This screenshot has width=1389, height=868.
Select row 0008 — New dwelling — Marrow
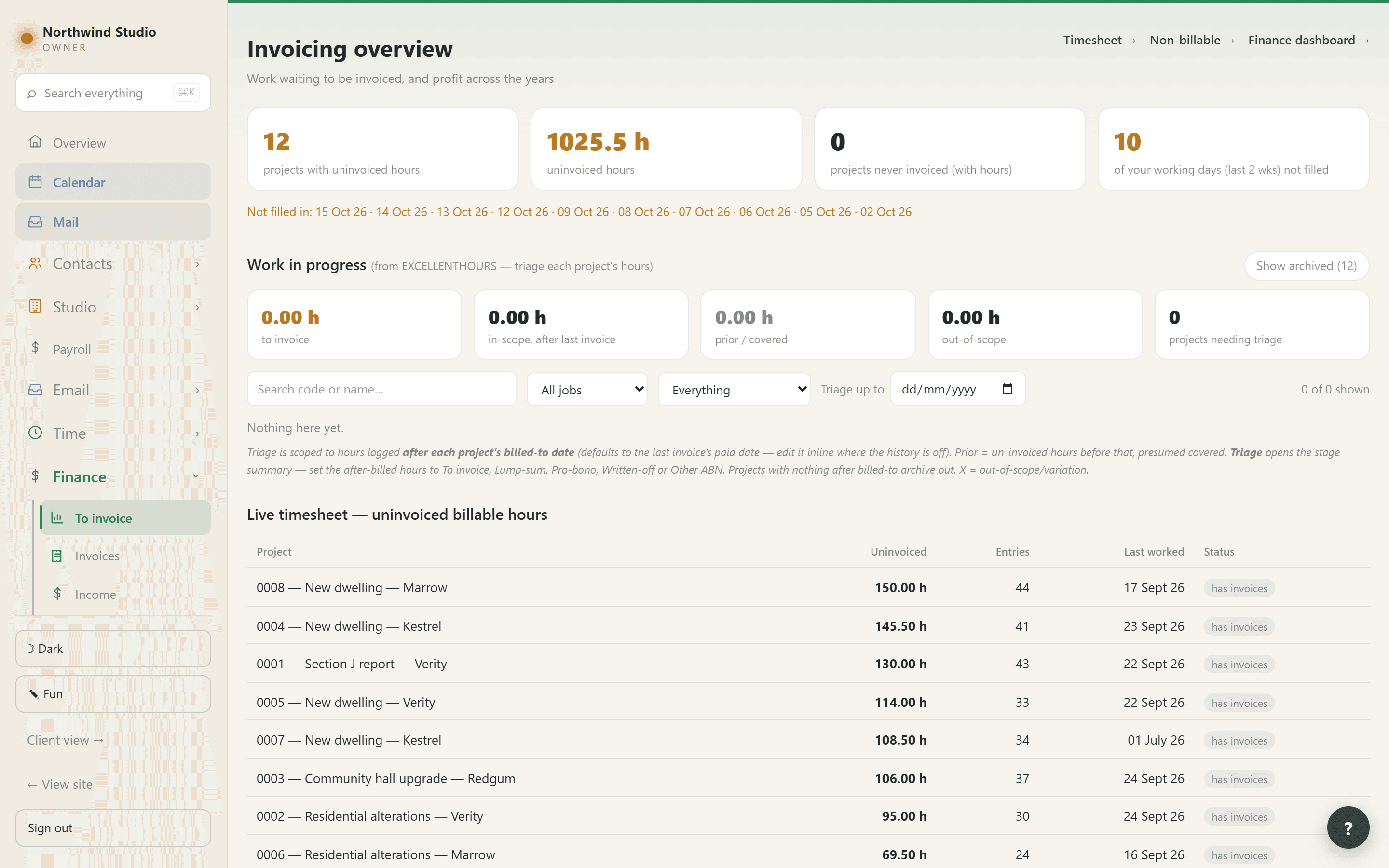pyautogui.click(x=807, y=587)
